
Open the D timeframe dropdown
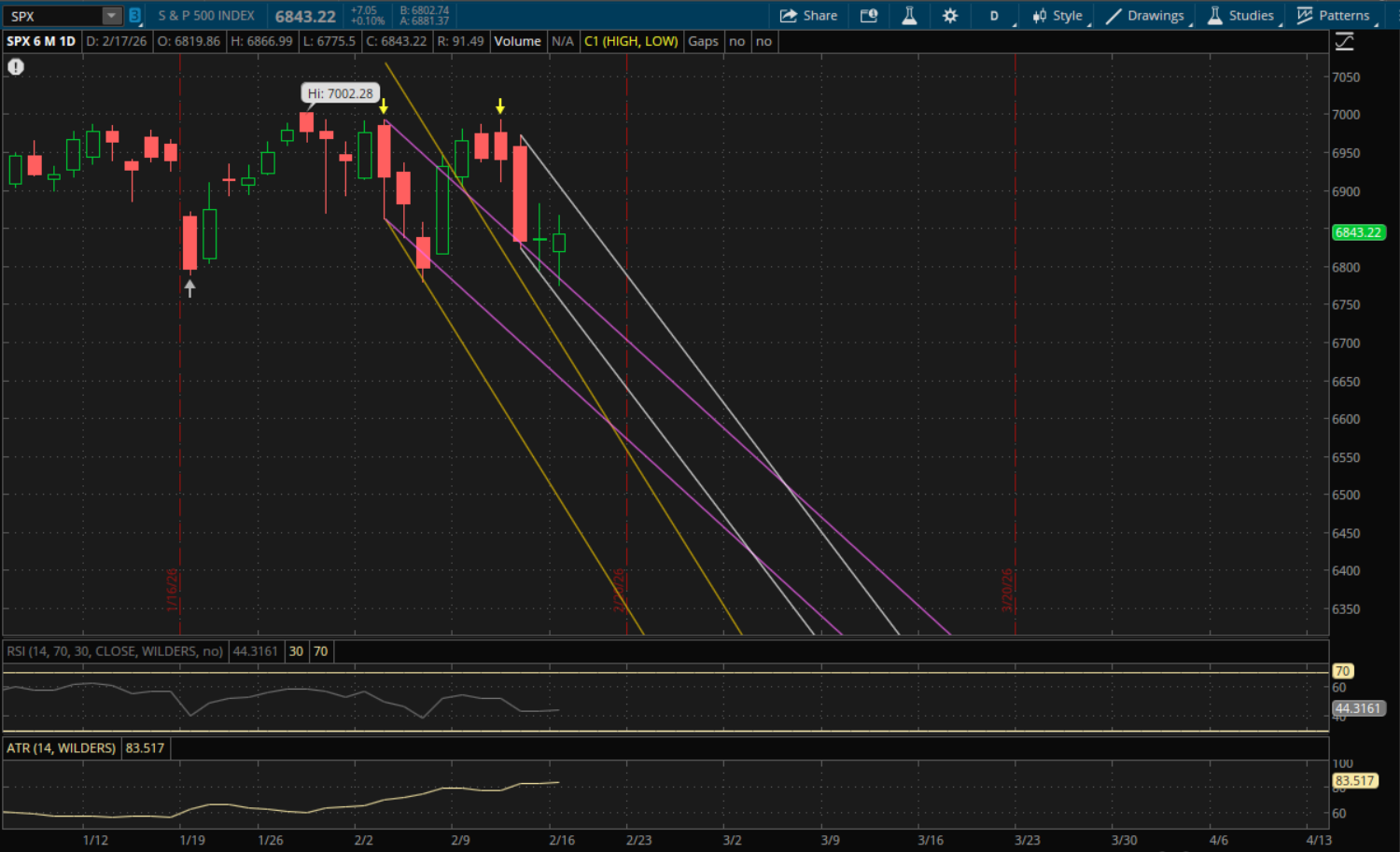(995, 16)
